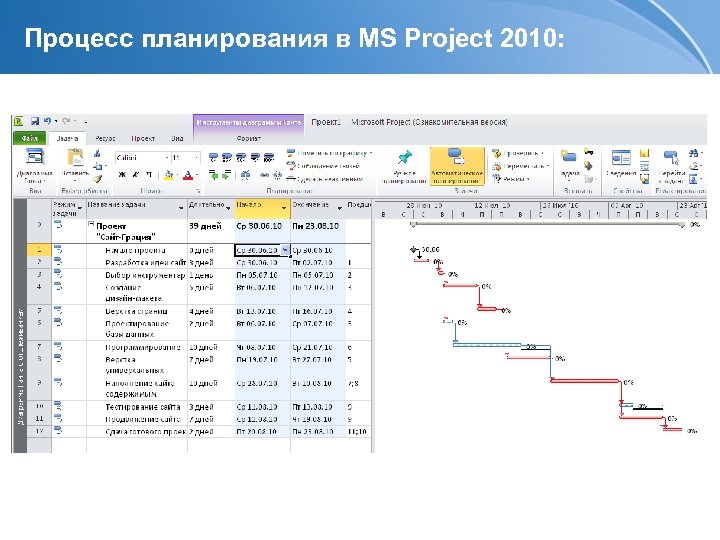Open the Окончание column dropdown arrow
720x540 pixels.
coord(340,208)
